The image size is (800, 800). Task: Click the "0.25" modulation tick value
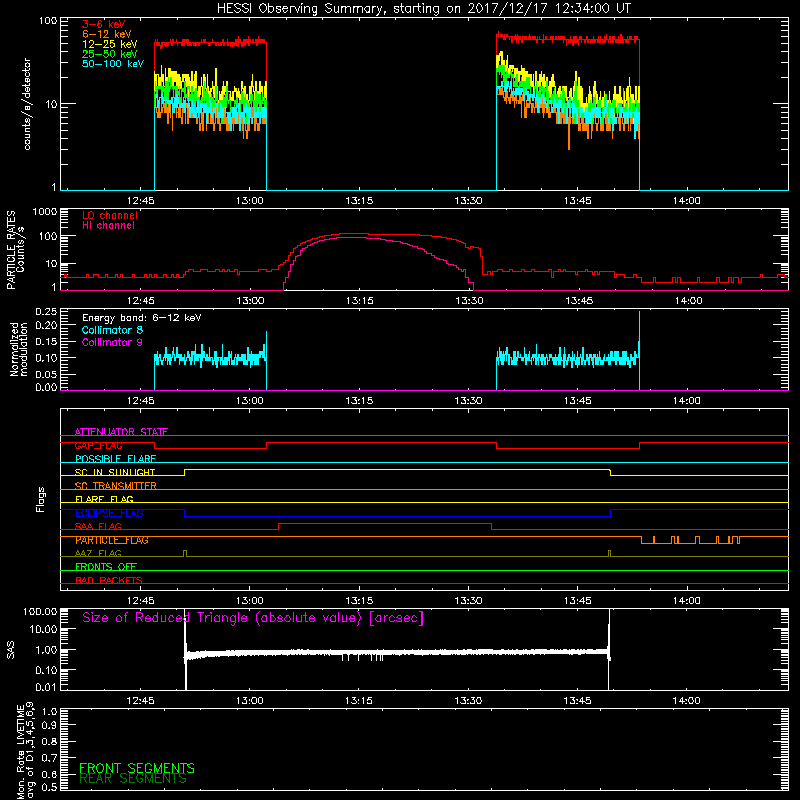point(46,312)
